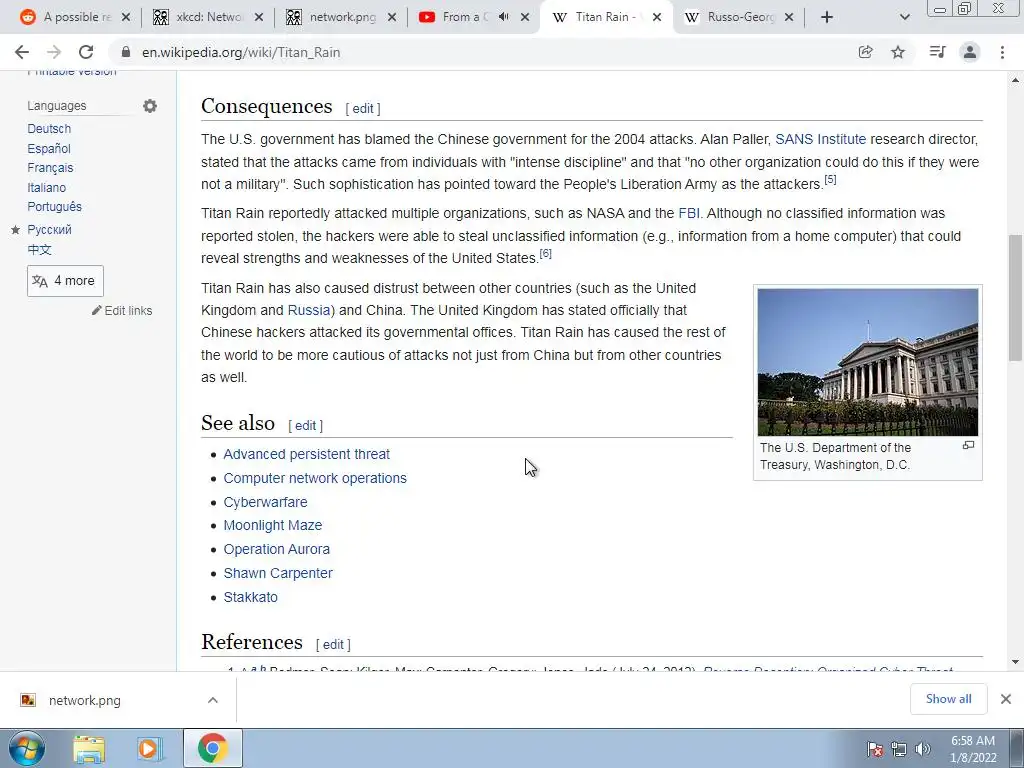
Task: Open the Deutsch language version
Action: 49,129
